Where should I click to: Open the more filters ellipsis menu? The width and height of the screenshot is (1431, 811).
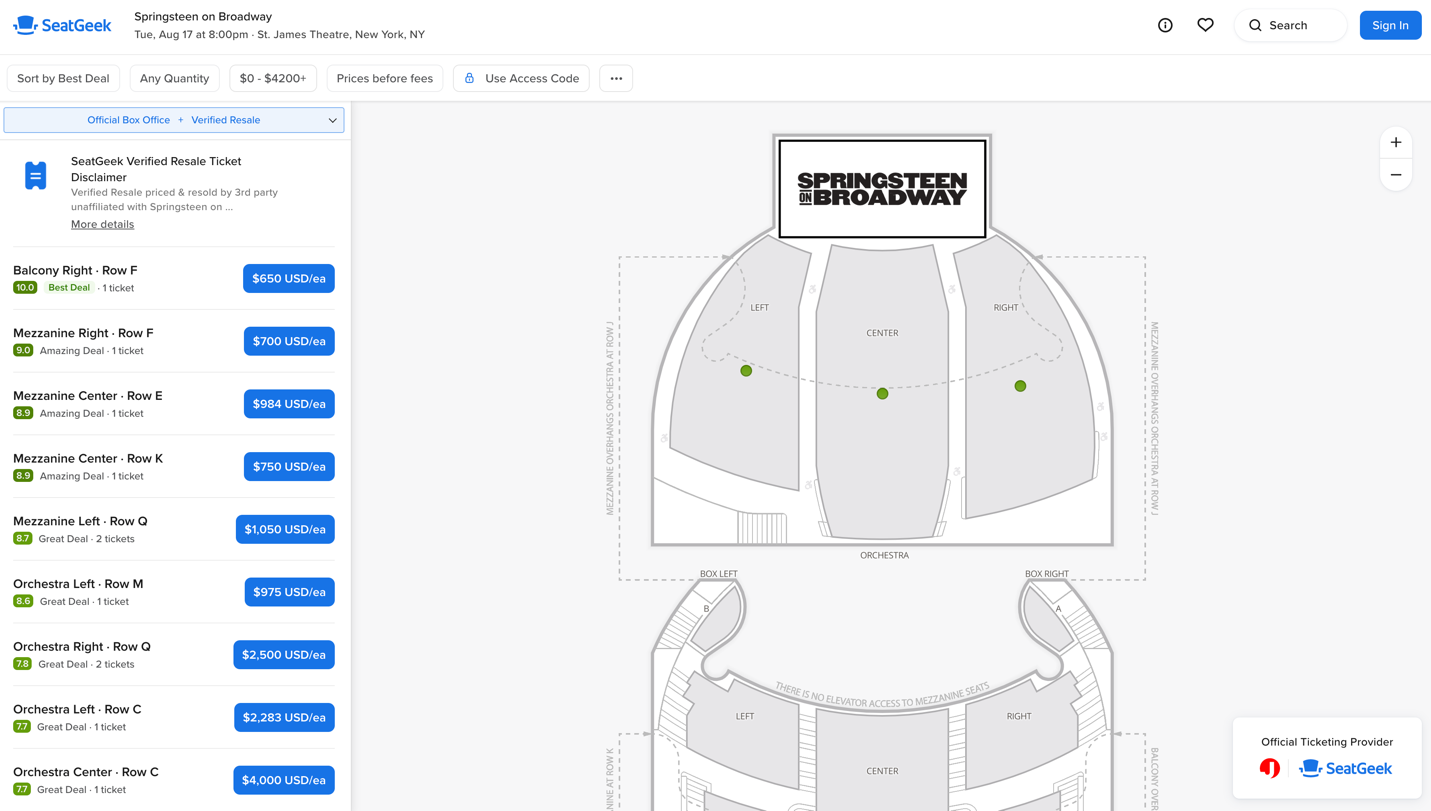coord(615,77)
